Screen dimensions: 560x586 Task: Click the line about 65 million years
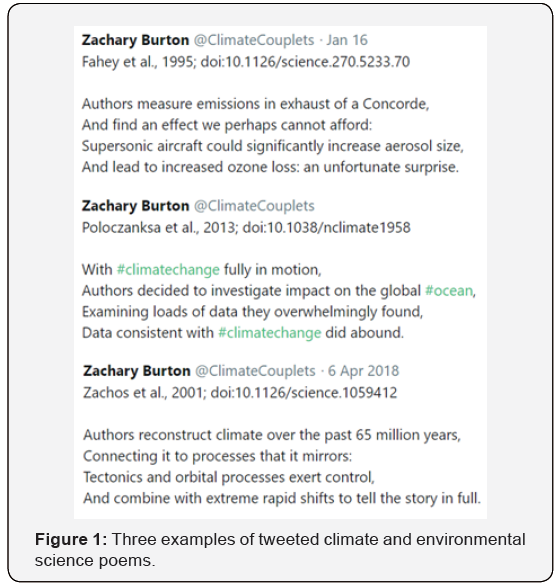(272, 435)
